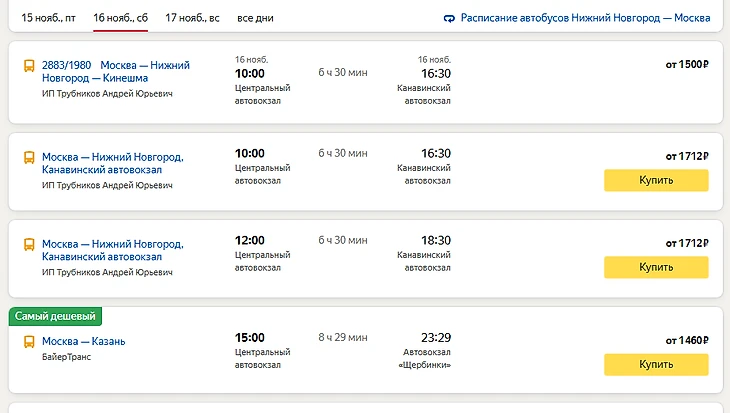The image size is (730, 413).
Task: Open Расписание автобусов Нижний Новгород — Москва link
Action: [585, 19]
